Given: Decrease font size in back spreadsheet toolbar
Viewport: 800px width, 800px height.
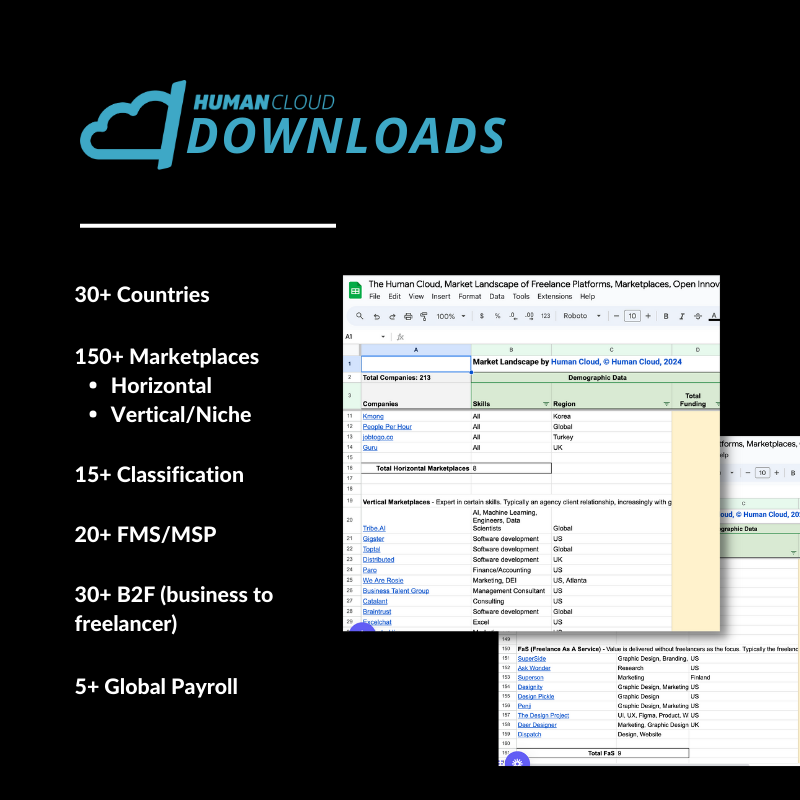Looking at the screenshot, I should pyautogui.click(x=747, y=473).
